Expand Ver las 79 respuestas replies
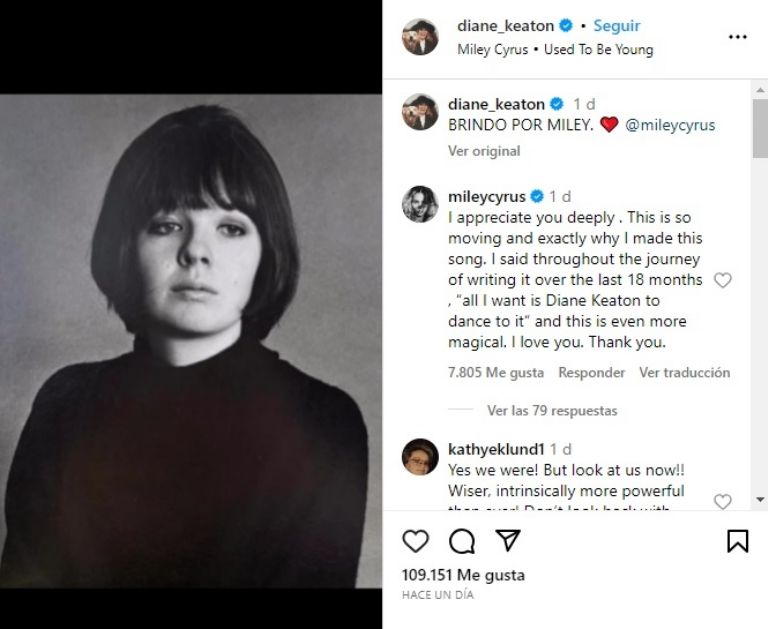768x629 pixels. (x=552, y=410)
